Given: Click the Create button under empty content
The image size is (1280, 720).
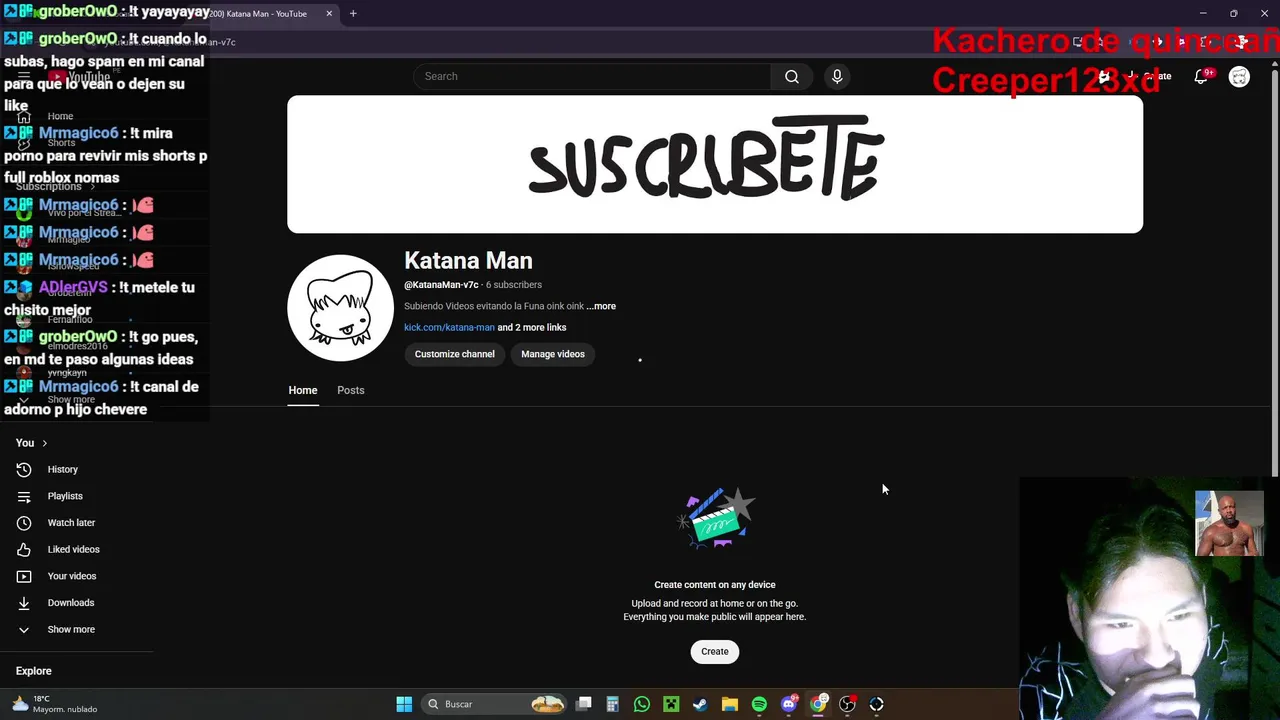Looking at the screenshot, I should pos(715,651).
